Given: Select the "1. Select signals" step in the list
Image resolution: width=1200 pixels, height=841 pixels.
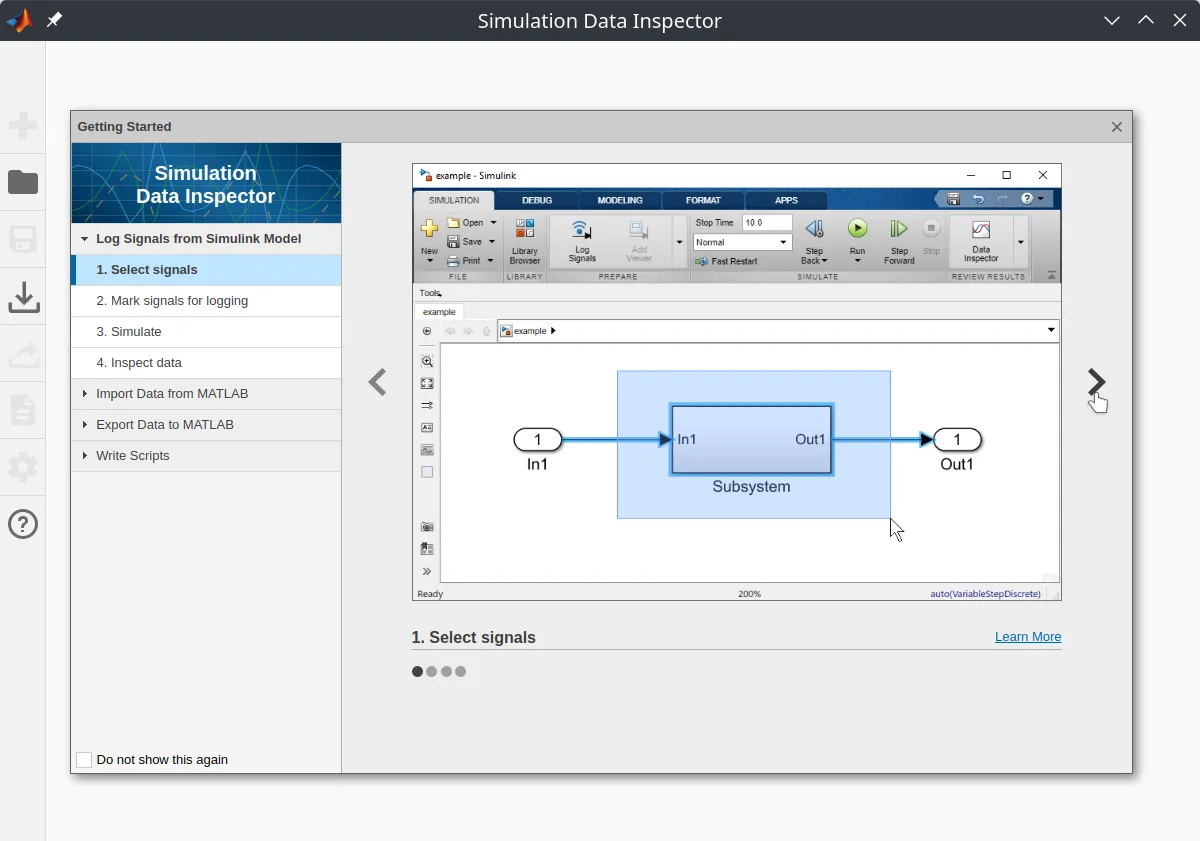Looking at the screenshot, I should (206, 270).
